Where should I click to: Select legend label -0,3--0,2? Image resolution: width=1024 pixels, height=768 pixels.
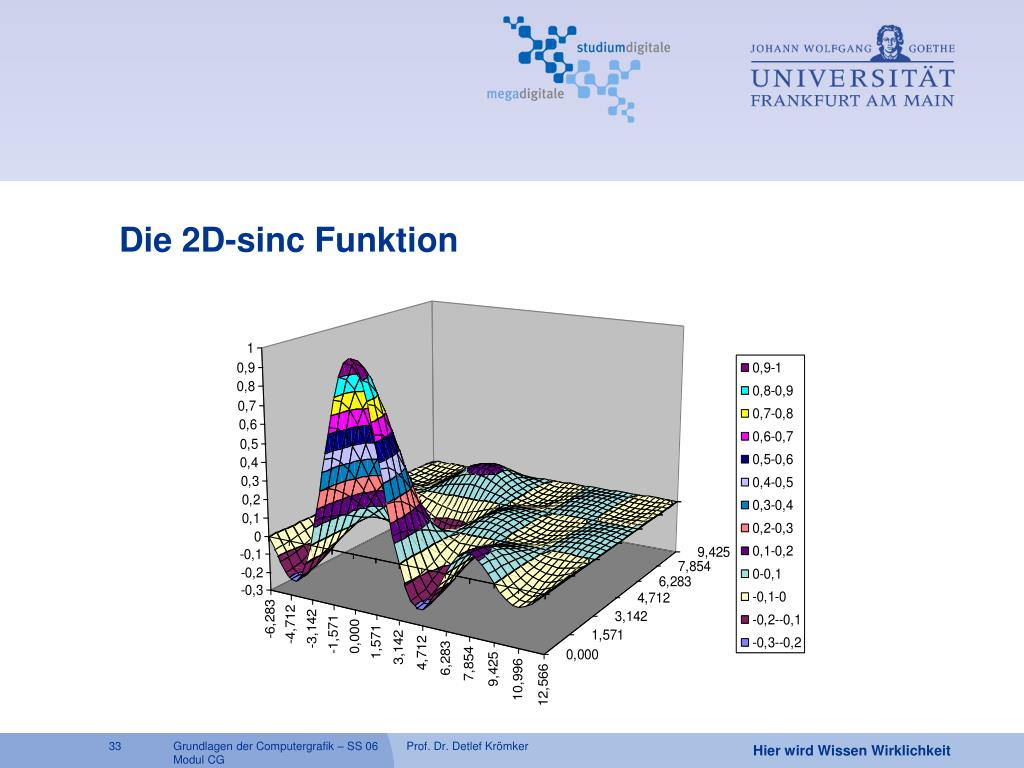(776, 643)
